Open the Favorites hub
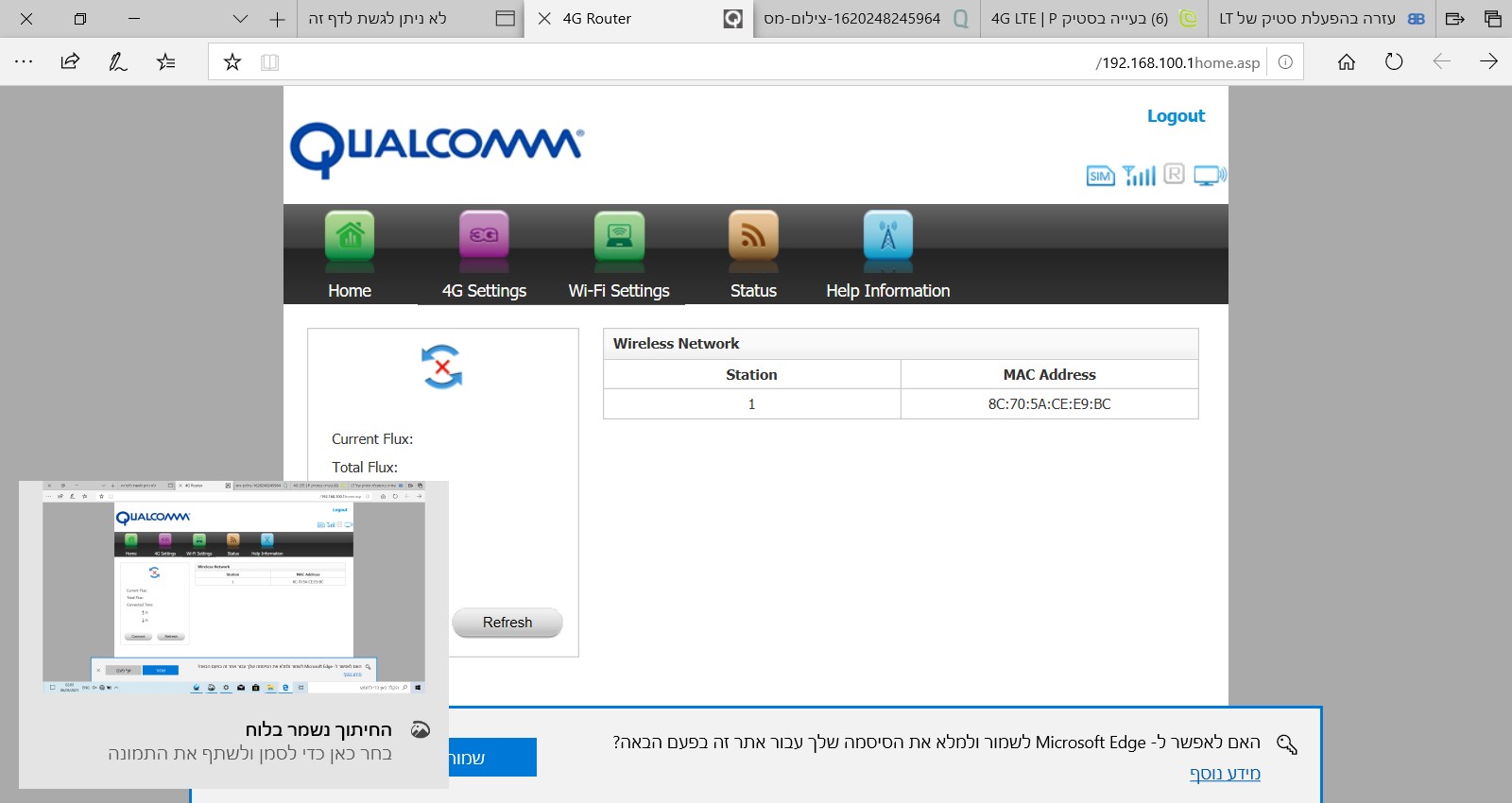The height and width of the screenshot is (803, 1512). (x=165, y=61)
